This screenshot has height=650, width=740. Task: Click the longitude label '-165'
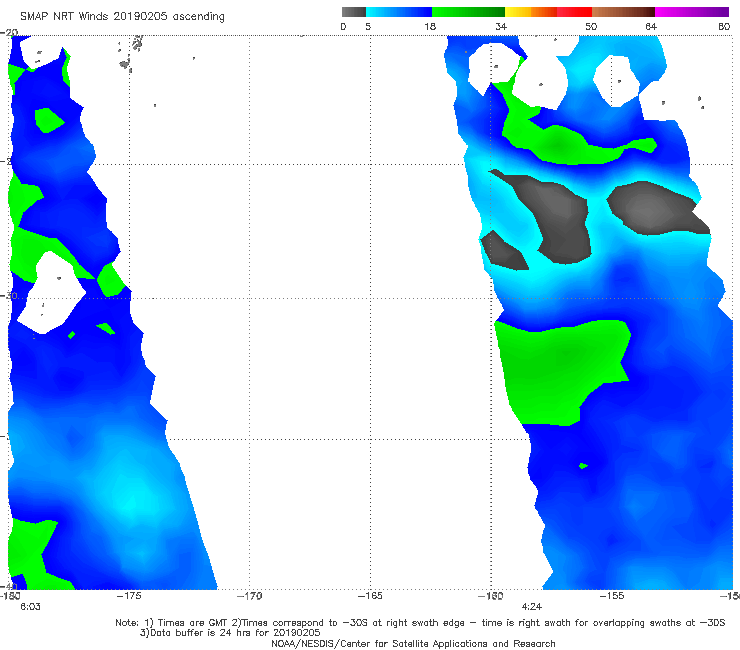[370, 596]
